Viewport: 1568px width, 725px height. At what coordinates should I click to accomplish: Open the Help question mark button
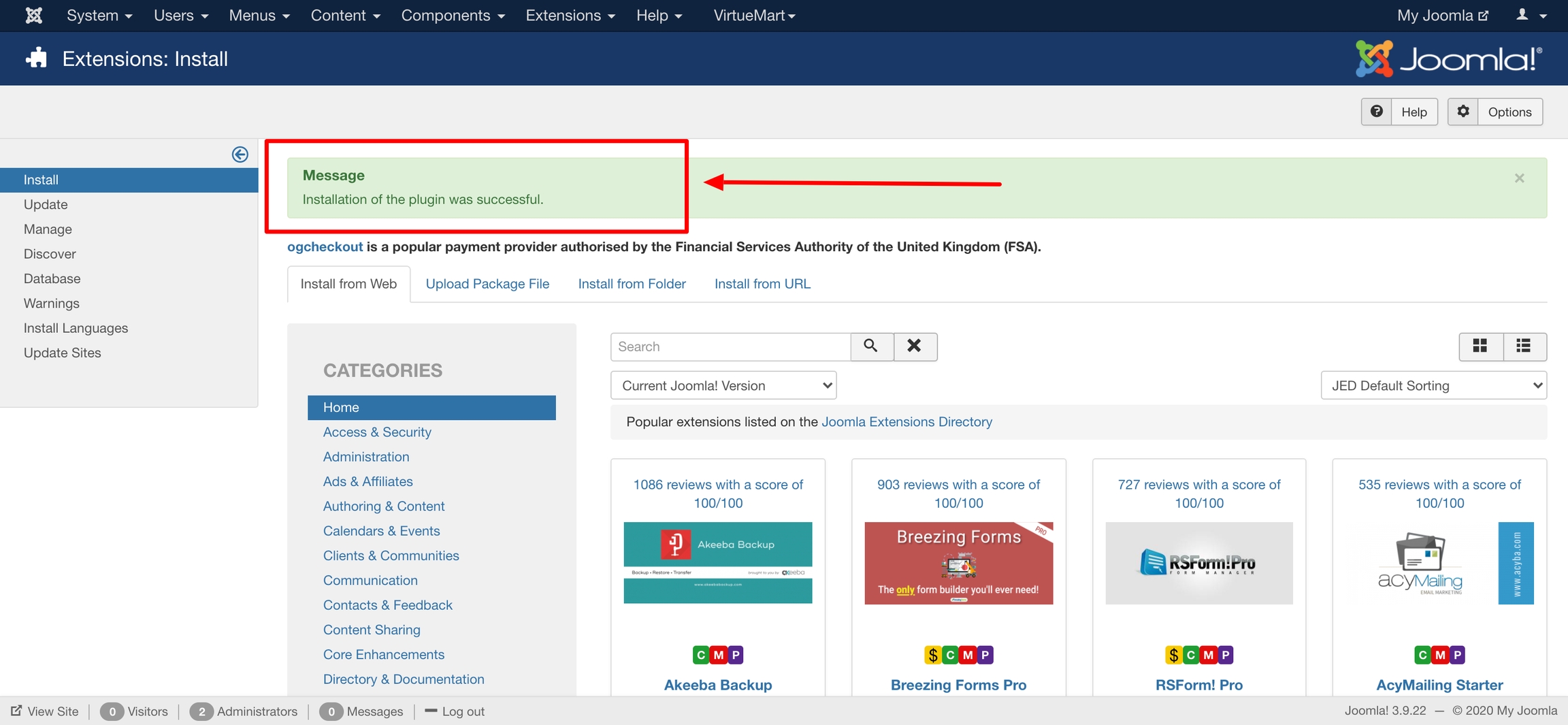point(1399,112)
